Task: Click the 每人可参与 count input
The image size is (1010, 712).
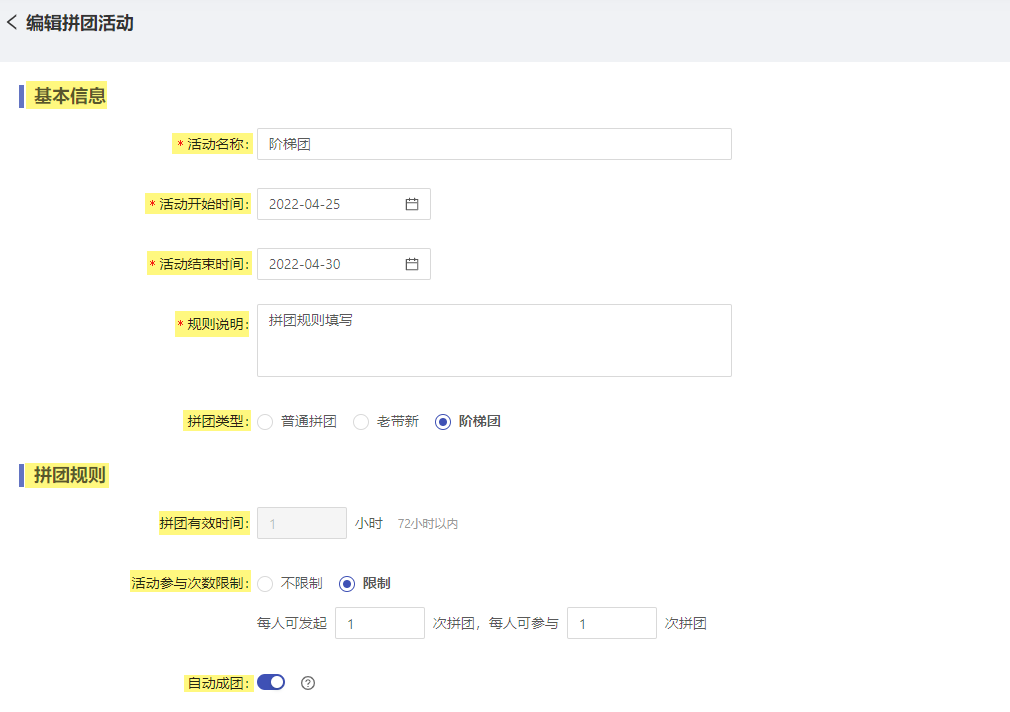Action: pyautogui.click(x=611, y=623)
